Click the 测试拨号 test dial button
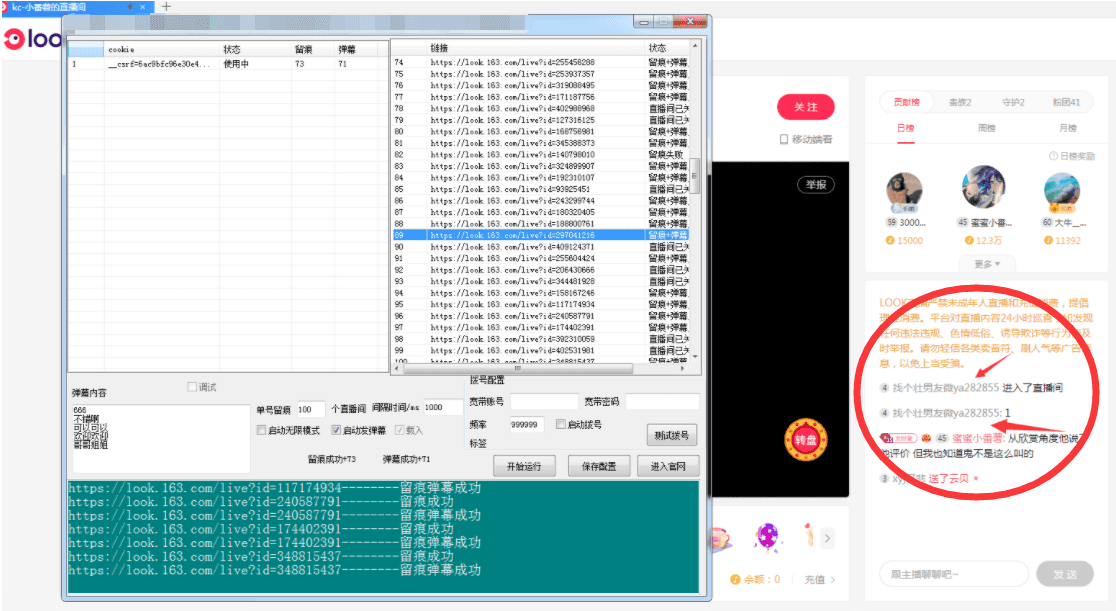Image resolution: width=1116 pixels, height=611 pixels. (671, 435)
